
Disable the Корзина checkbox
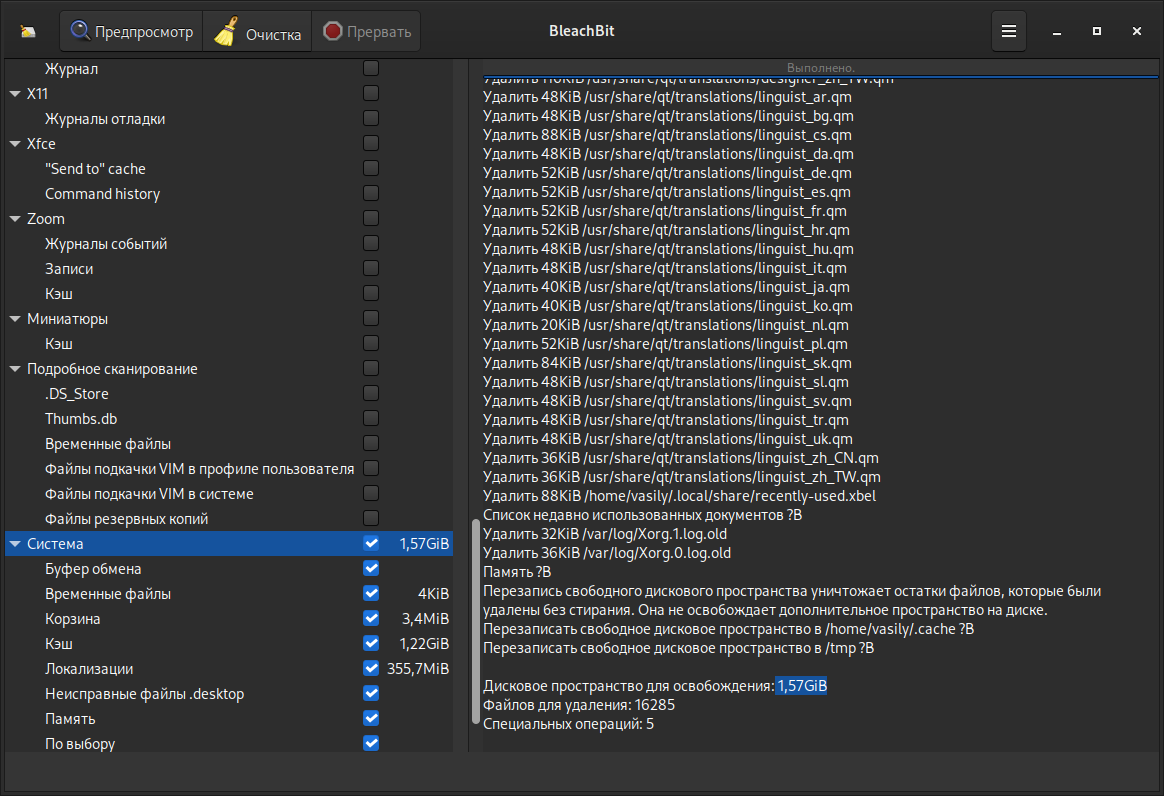click(x=371, y=618)
